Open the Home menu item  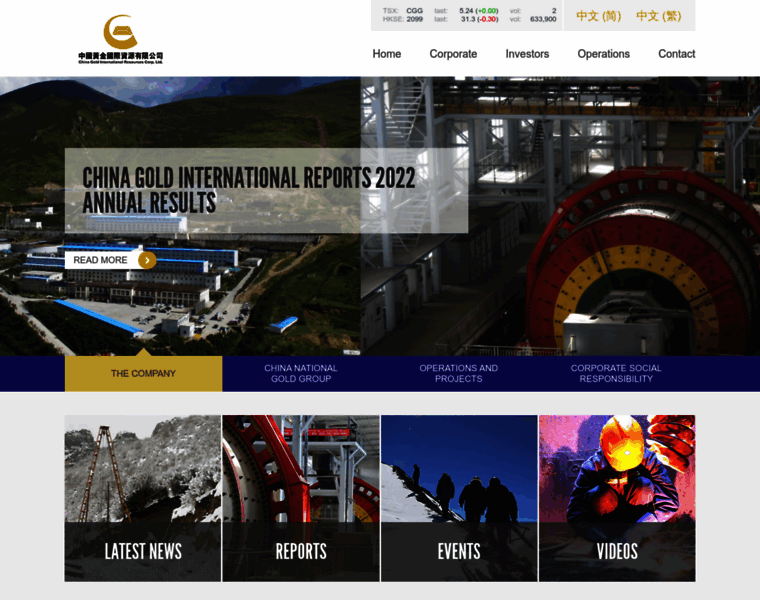coord(386,54)
